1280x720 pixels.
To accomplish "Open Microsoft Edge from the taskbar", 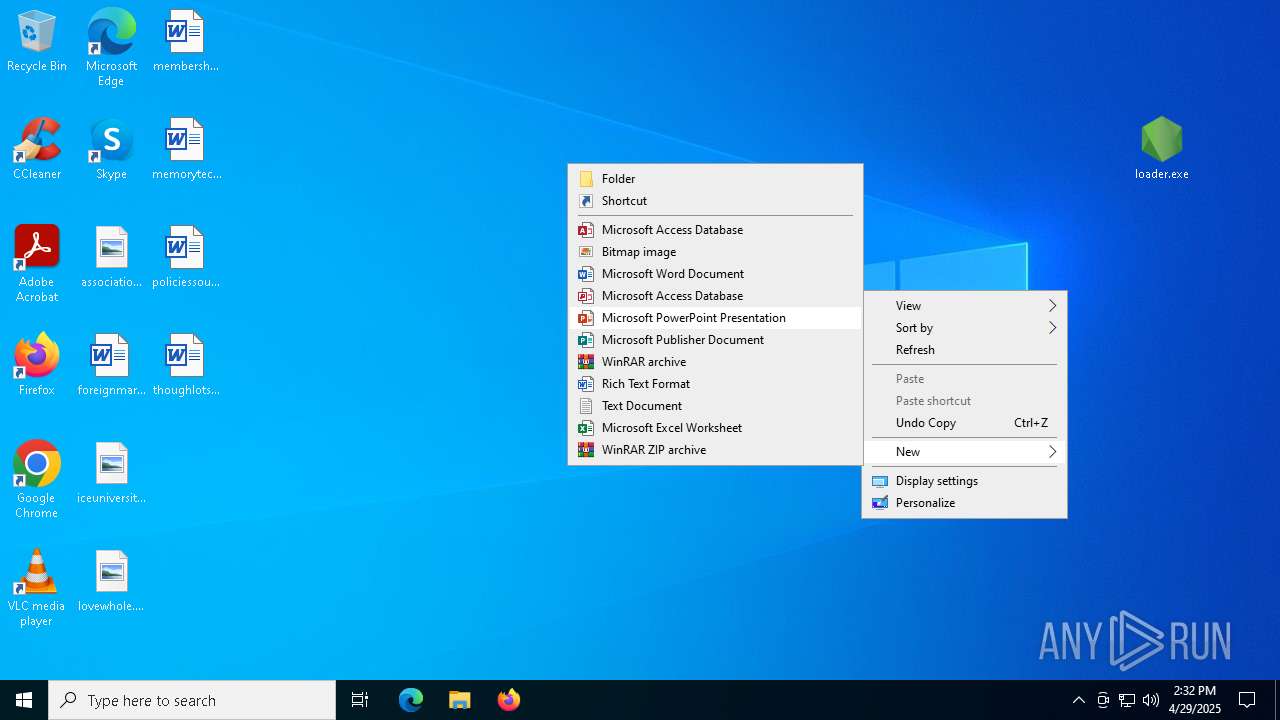I will [411, 700].
